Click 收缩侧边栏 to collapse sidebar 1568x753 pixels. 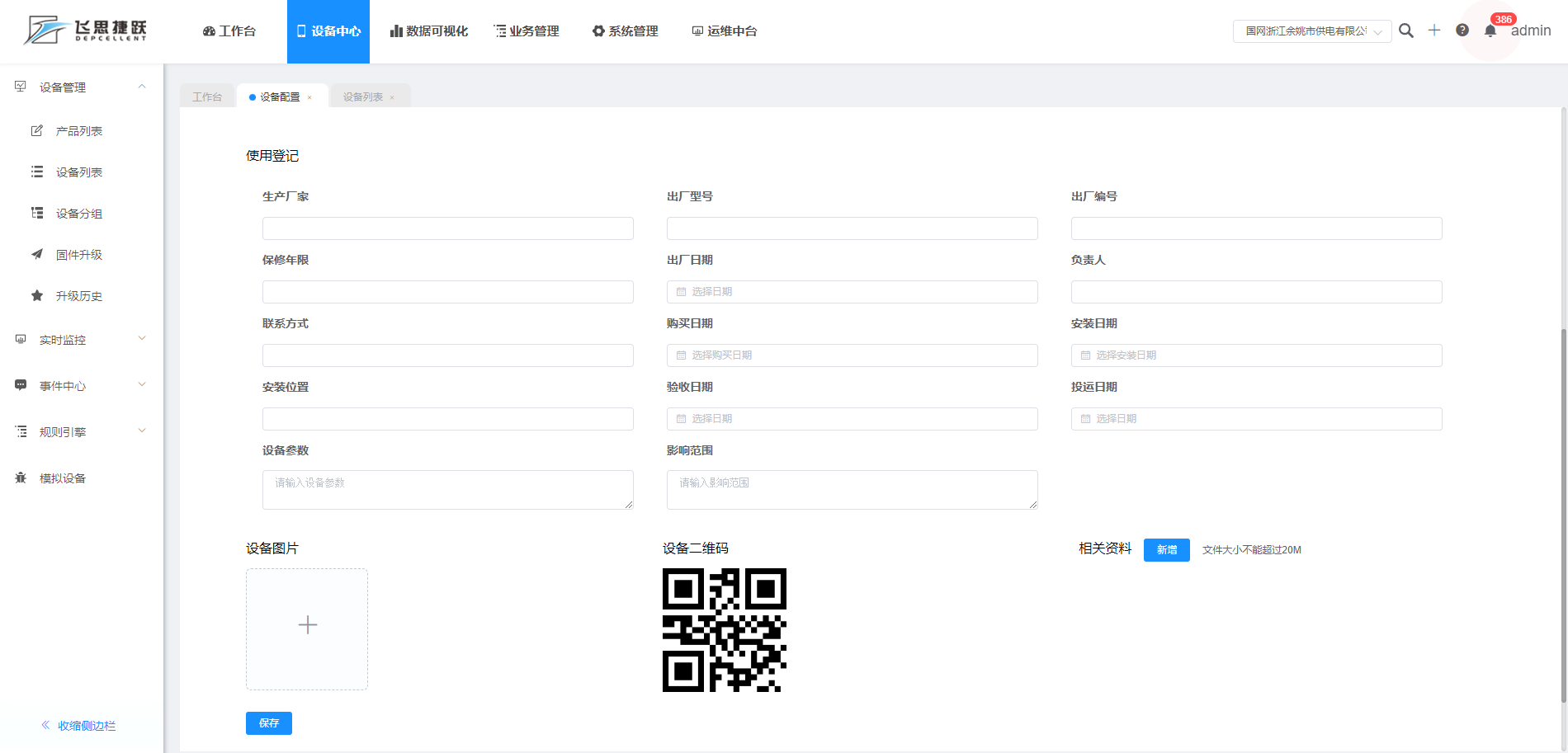(79, 726)
